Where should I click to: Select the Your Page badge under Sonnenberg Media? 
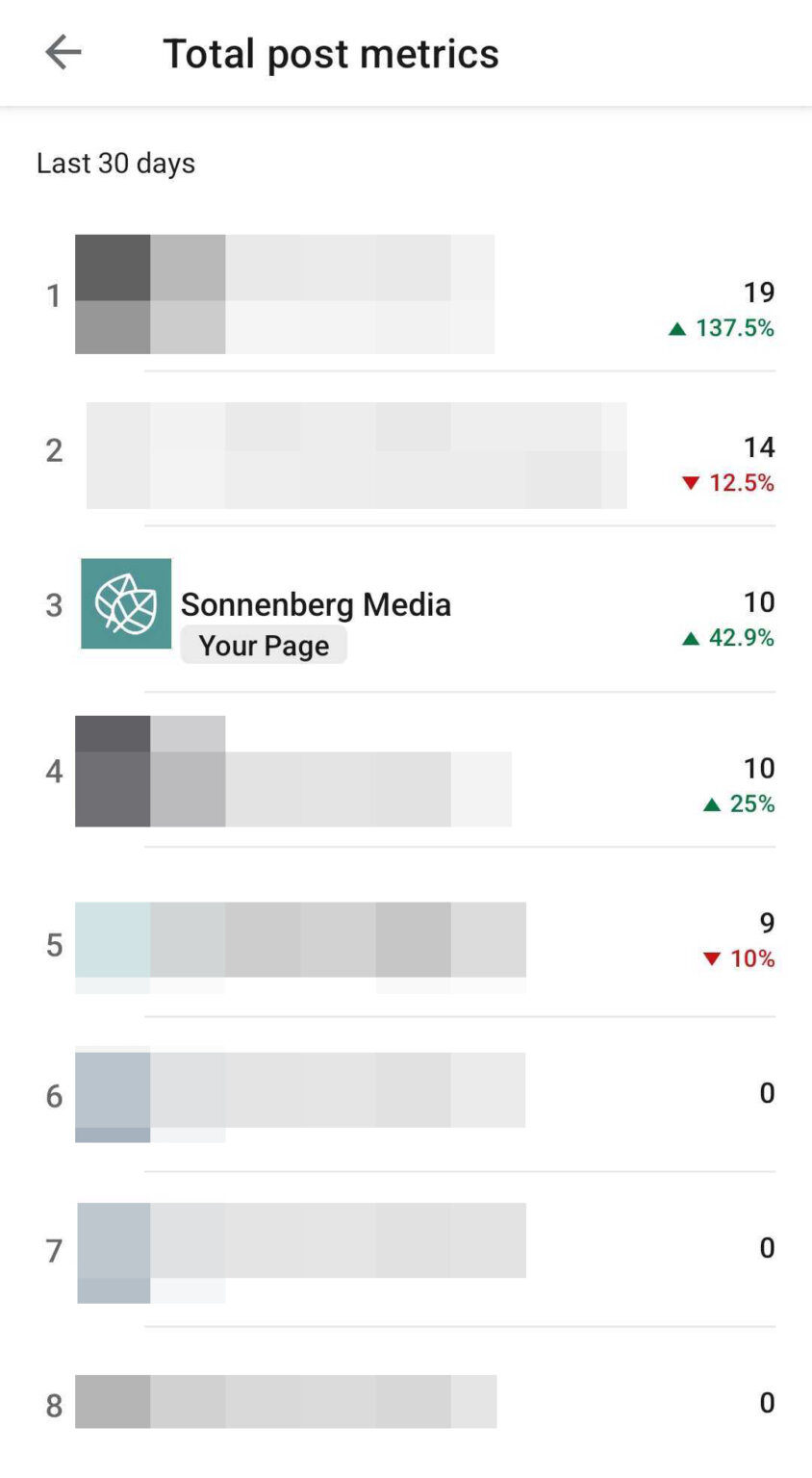pos(264,645)
